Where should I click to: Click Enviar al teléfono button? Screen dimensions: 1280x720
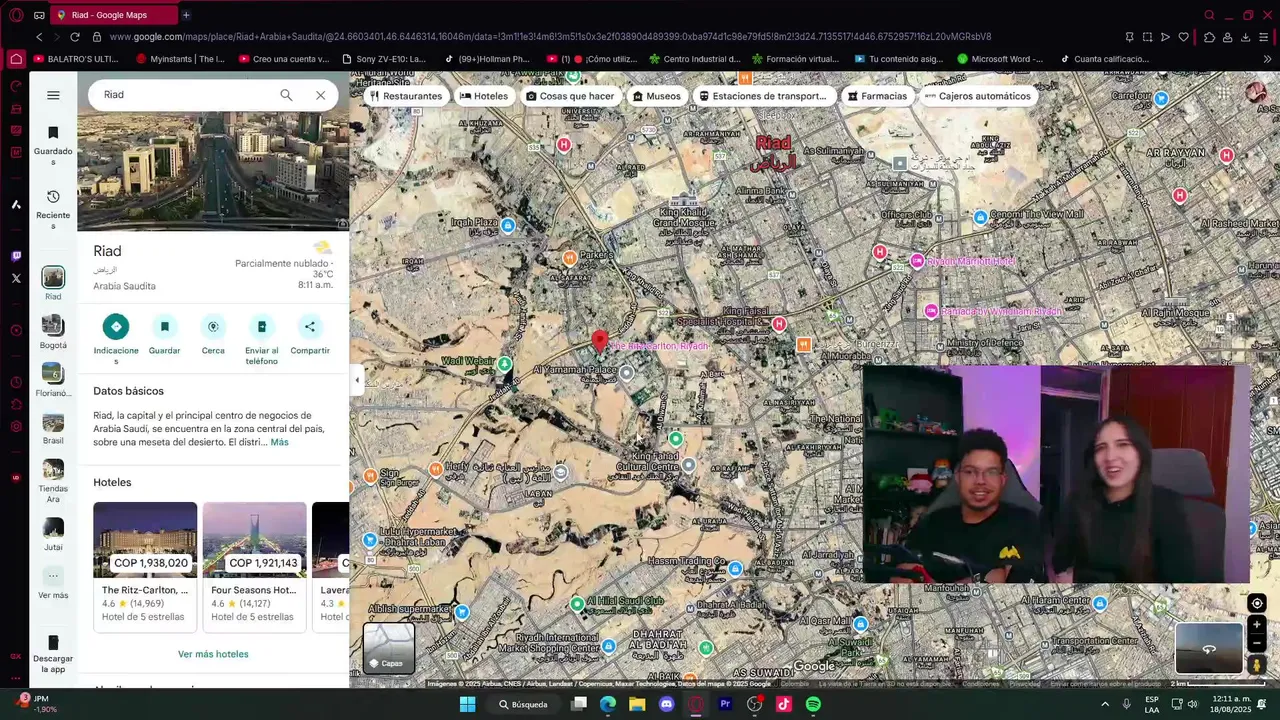262,326
